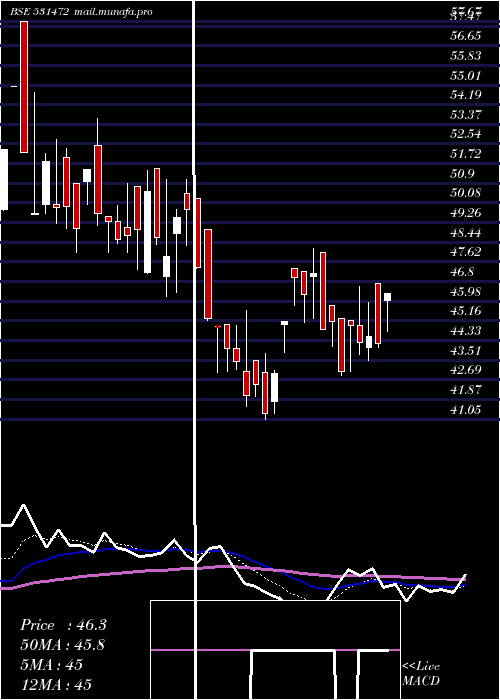Click the '50MA : 45.8' readout

pyautogui.click(x=62, y=645)
